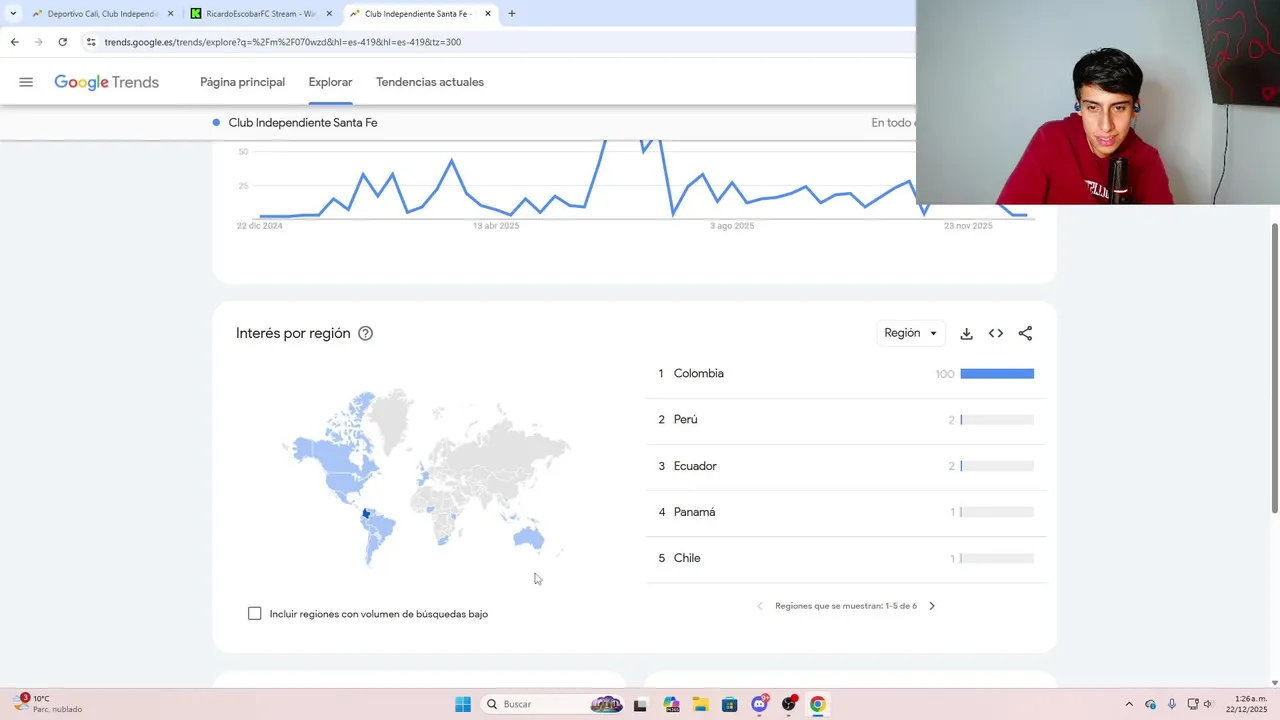Open the weather widget showing 10°C

point(48,704)
